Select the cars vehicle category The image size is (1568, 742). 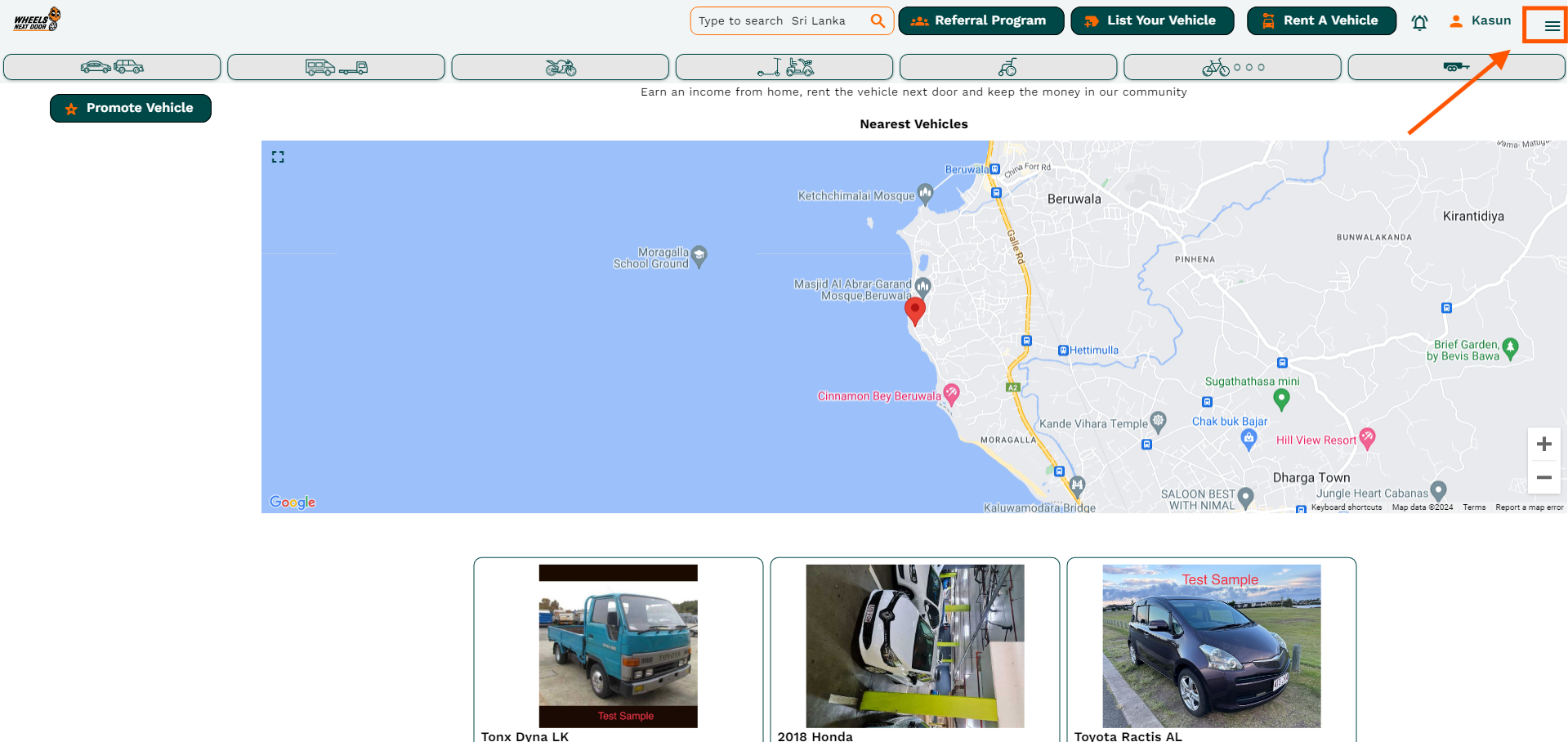click(112, 67)
